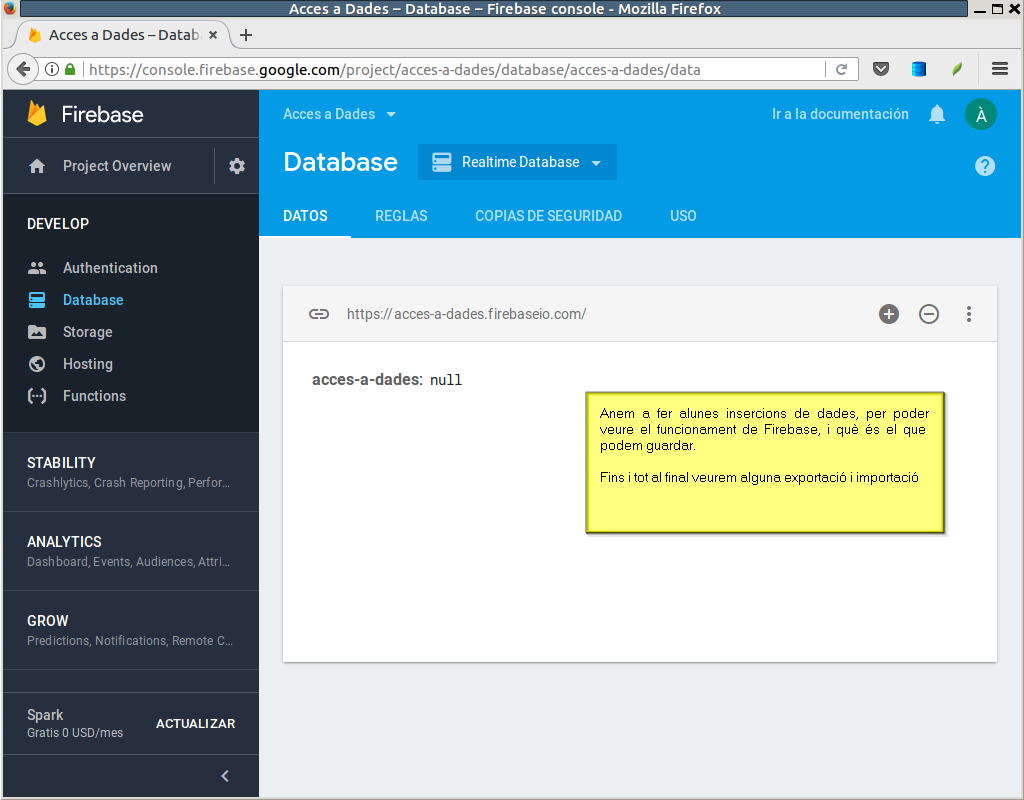Open the help question mark icon
The image size is (1024, 800).
(x=985, y=166)
